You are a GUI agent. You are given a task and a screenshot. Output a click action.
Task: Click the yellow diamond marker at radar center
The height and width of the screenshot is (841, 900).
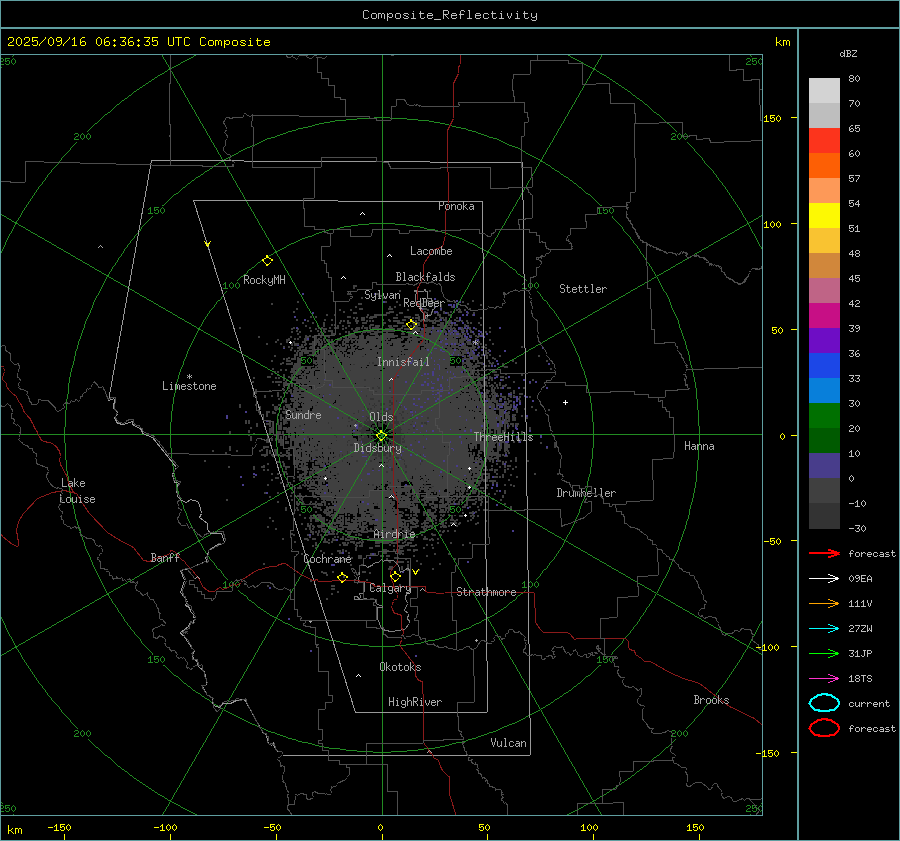click(381, 436)
